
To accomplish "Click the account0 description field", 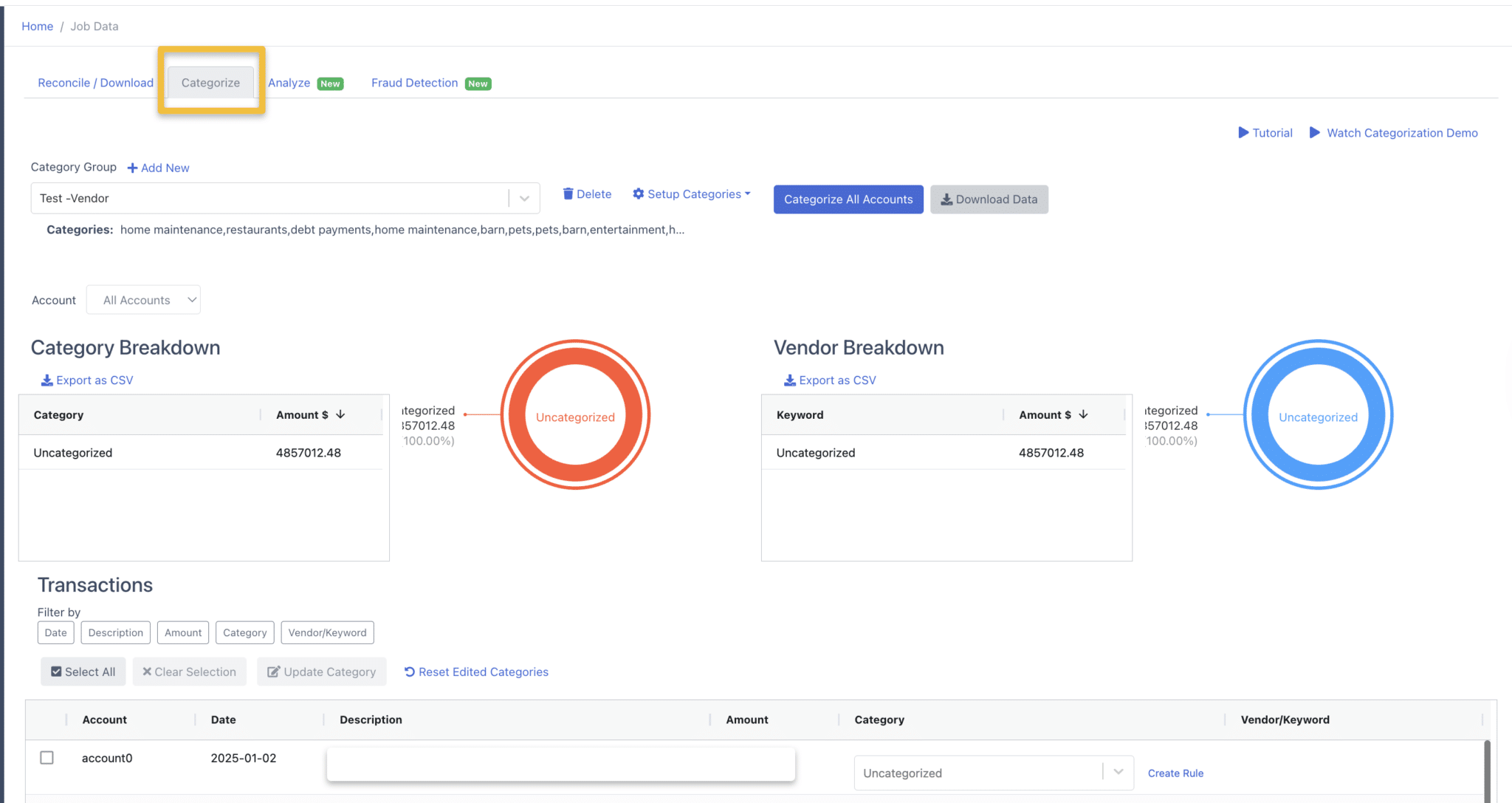I will (561, 764).
